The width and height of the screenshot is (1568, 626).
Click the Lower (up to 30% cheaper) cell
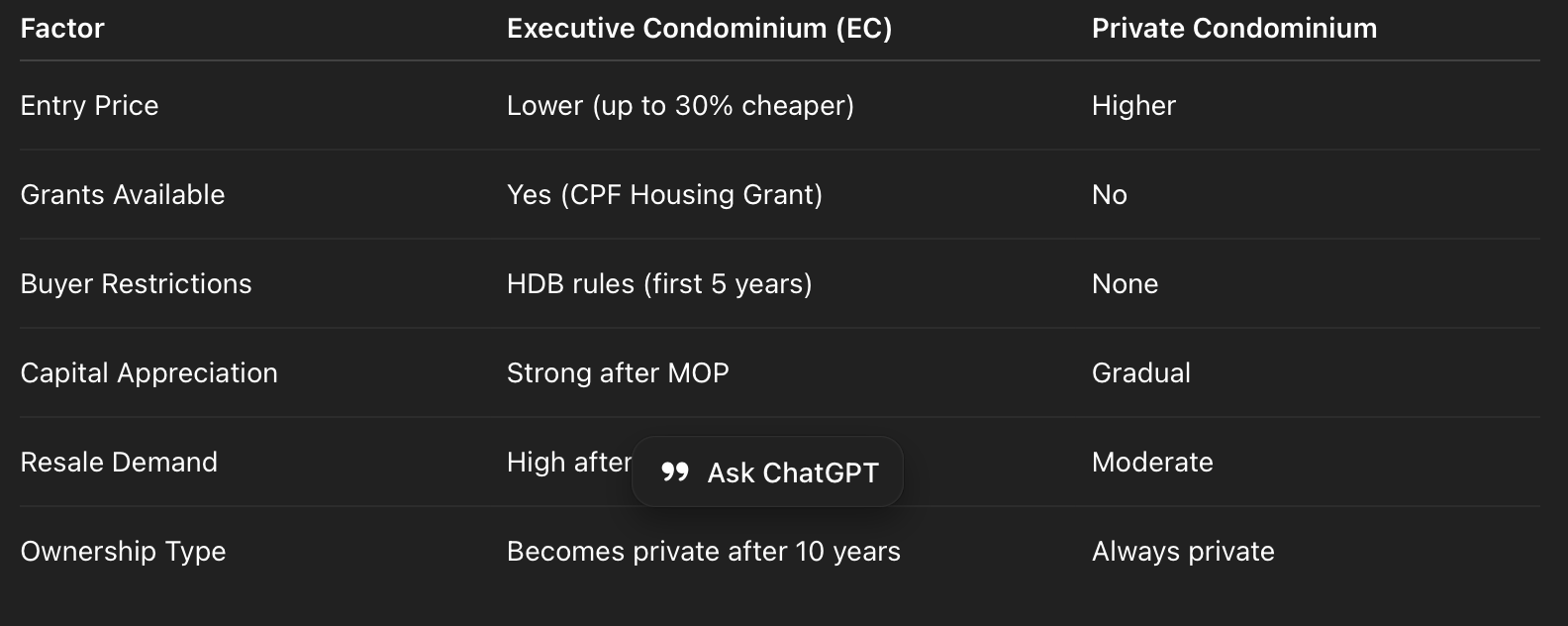click(680, 106)
